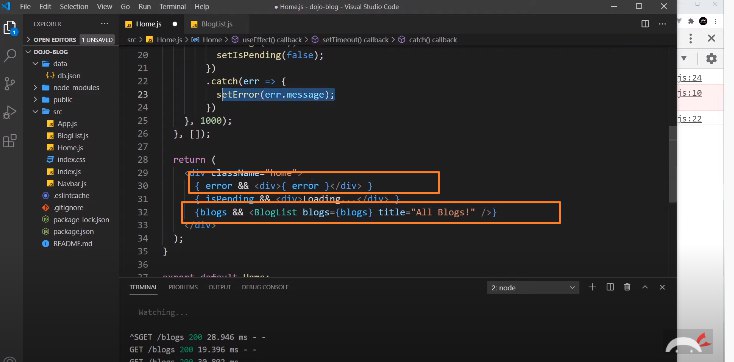Open the Run and Debug view
The height and width of the screenshot is (362, 734).
[x=10, y=112]
